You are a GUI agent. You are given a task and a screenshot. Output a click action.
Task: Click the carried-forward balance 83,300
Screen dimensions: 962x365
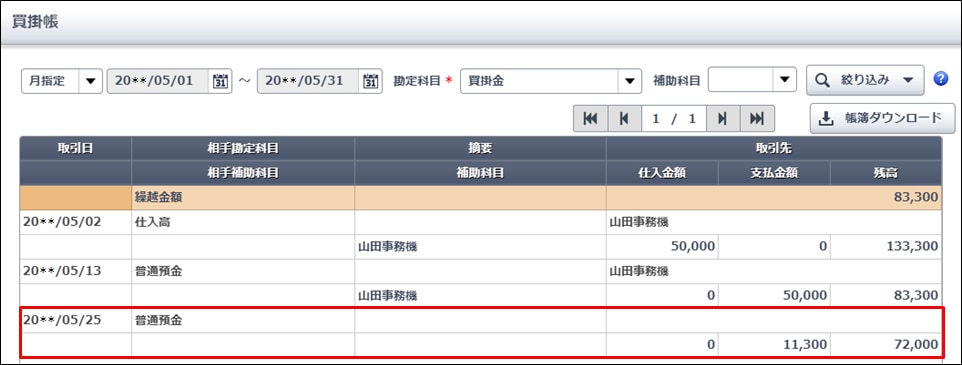[917, 198]
